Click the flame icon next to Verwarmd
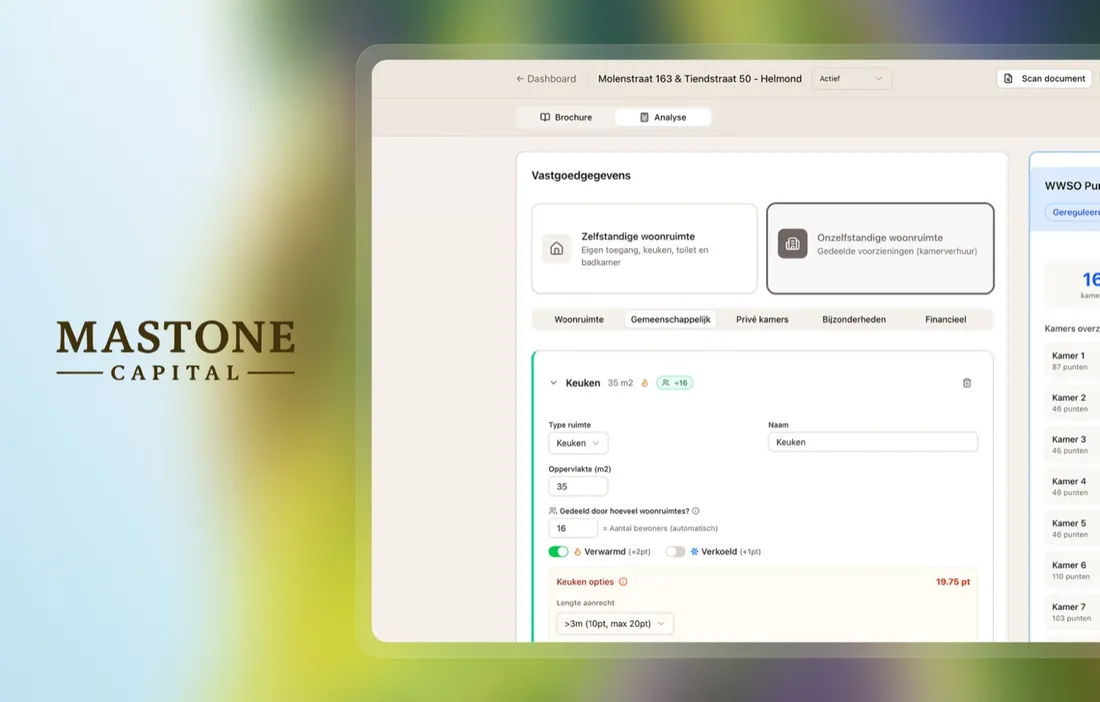1100x702 pixels. tap(577, 552)
